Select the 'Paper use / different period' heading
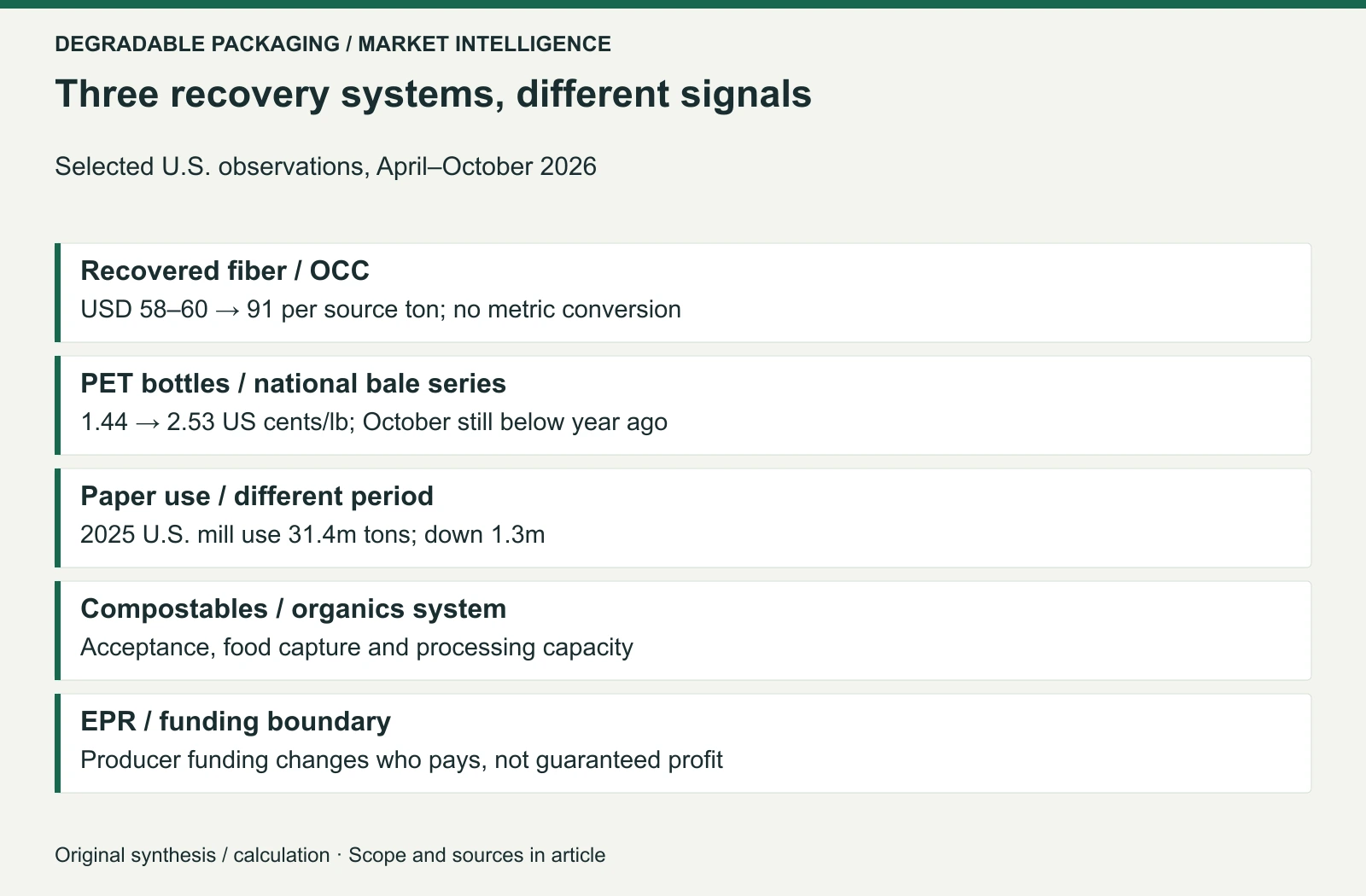 pyautogui.click(x=256, y=496)
